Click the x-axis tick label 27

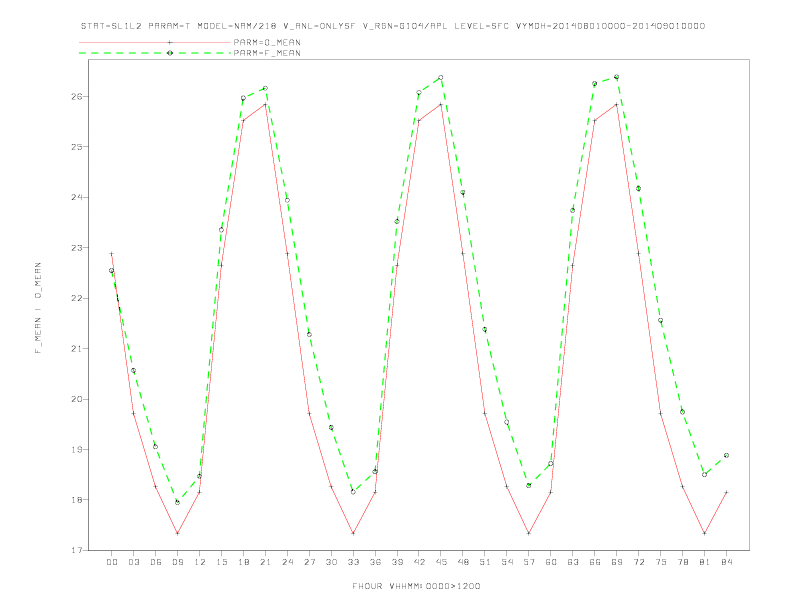309,562
